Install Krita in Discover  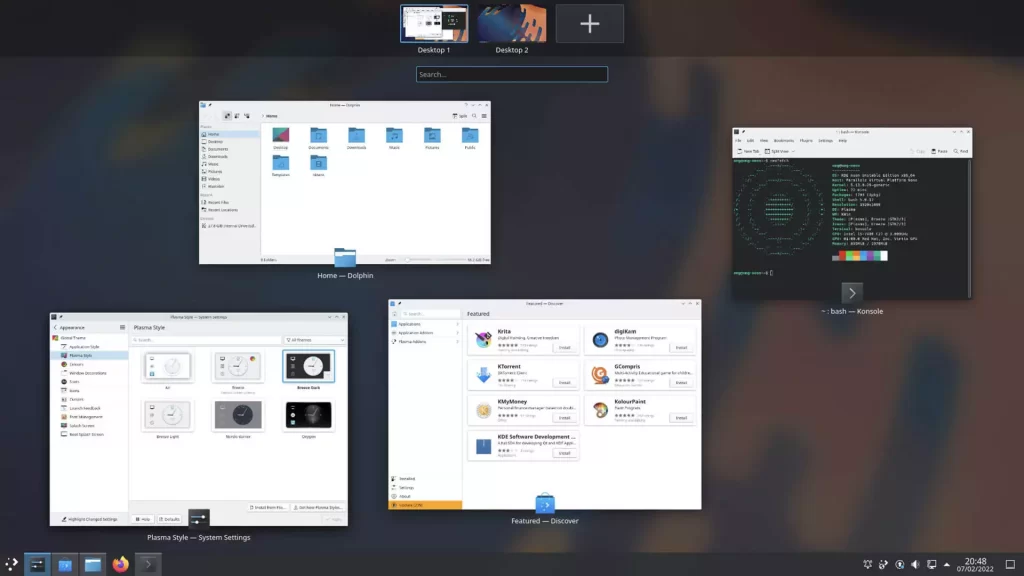tap(564, 347)
